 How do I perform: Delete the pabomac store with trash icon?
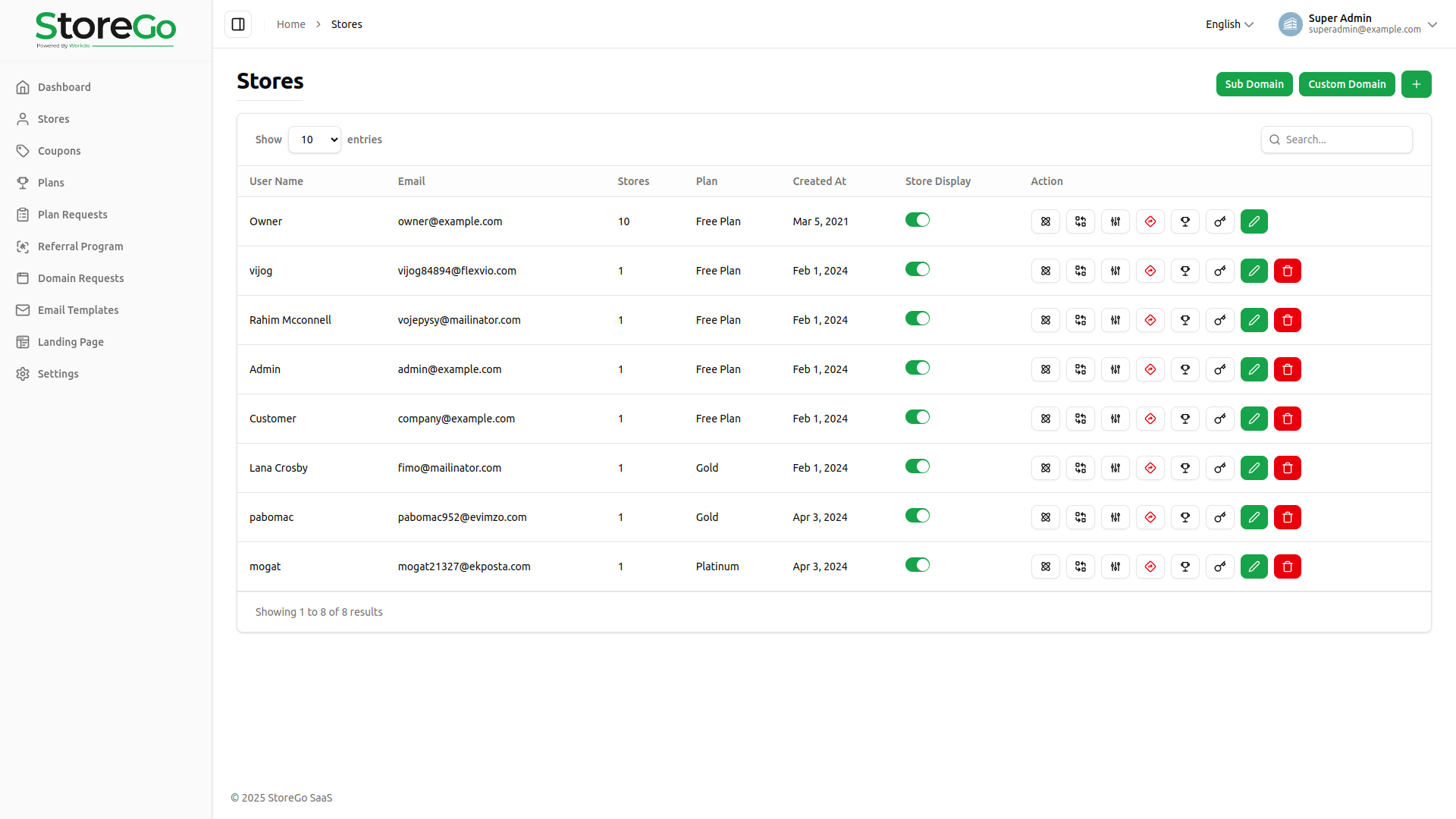[x=1287, y=517]
